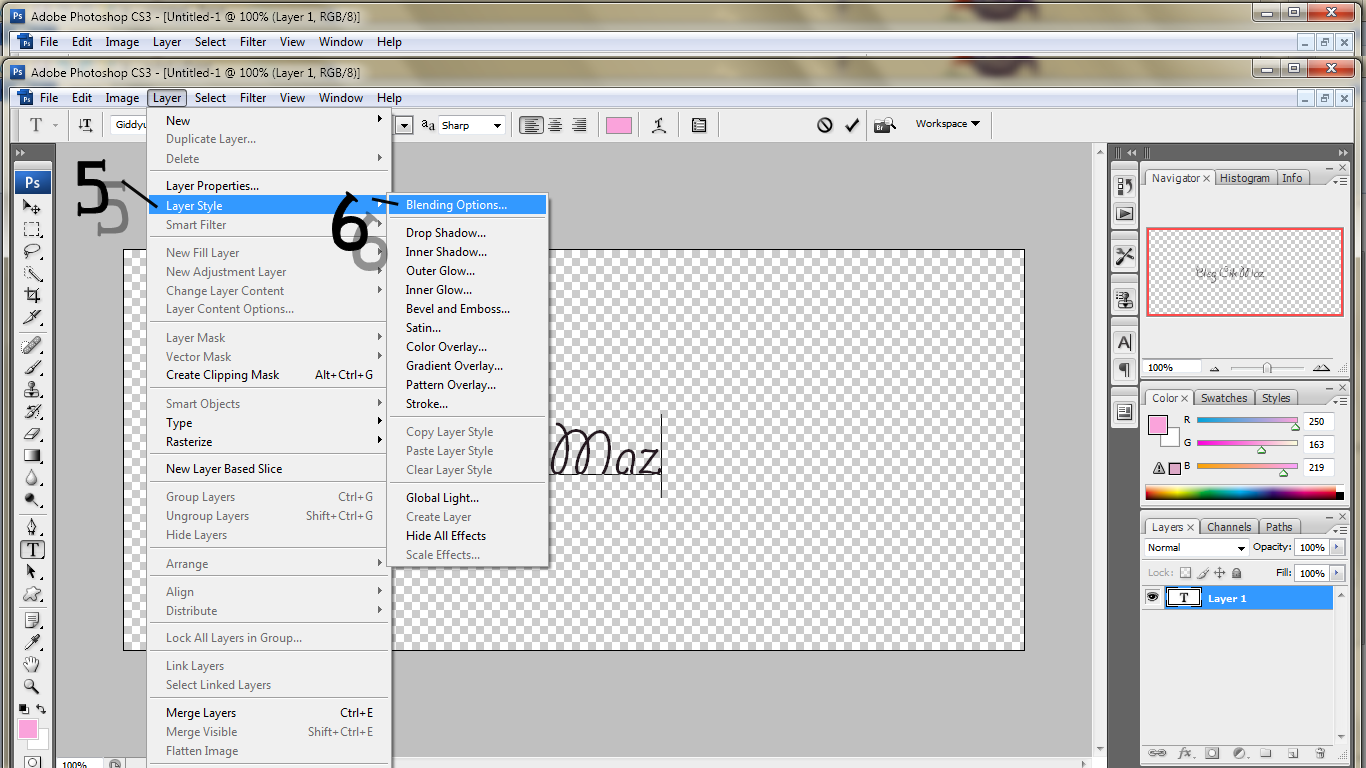The image size is (1366, 768).
Task: Select the Slice tool
Action: 32,317
